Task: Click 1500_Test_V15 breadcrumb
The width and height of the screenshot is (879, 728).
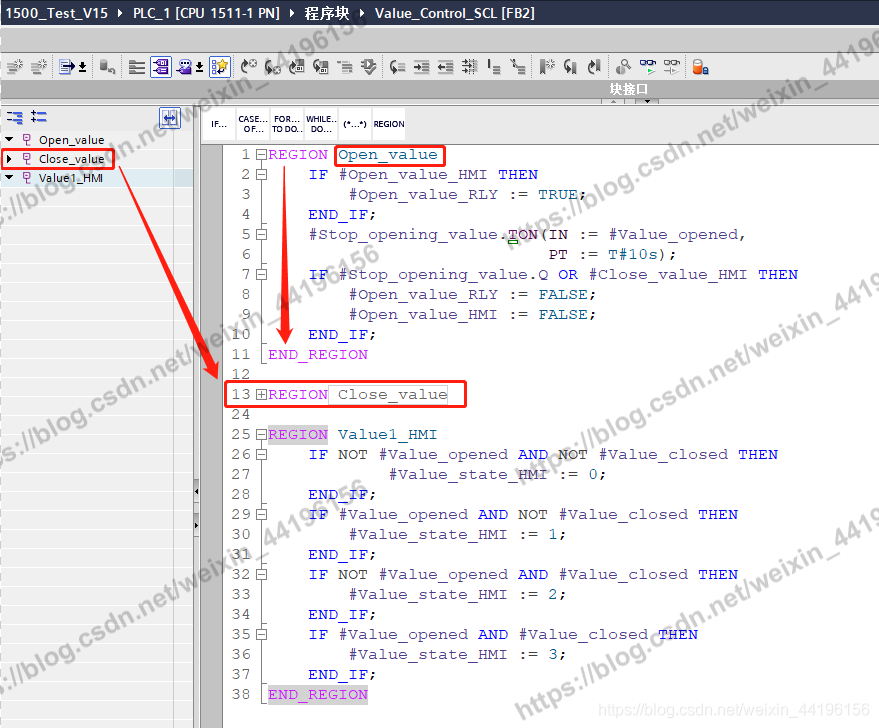Action: (57, 12)
